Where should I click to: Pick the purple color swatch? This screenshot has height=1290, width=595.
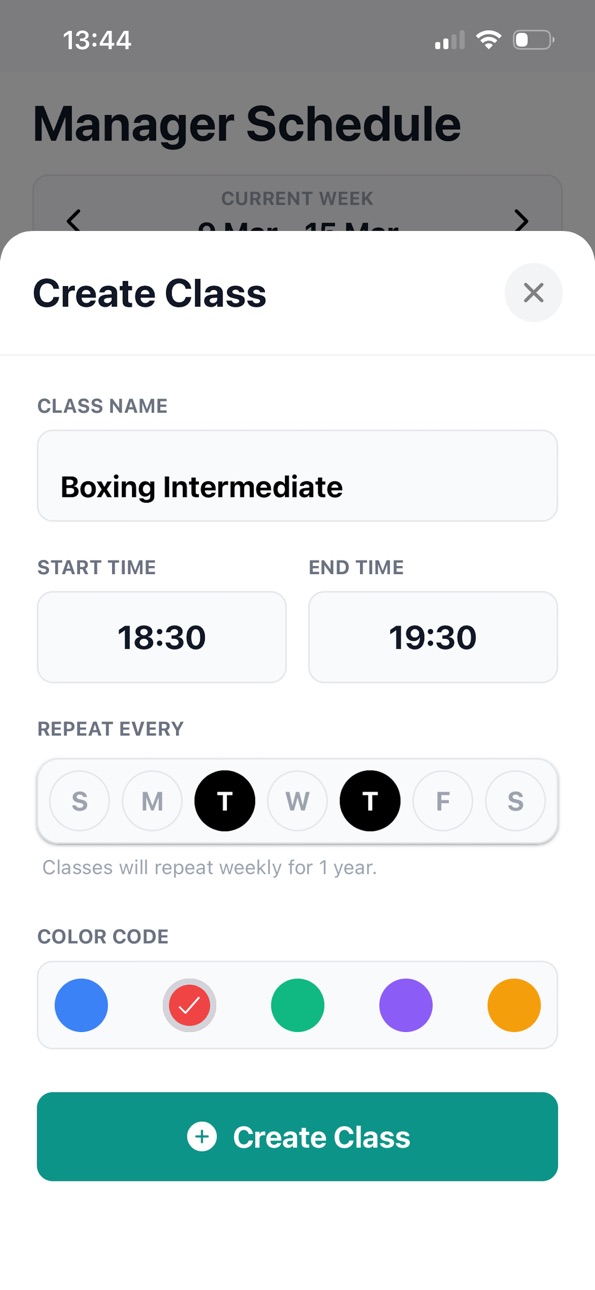click(406, 1005)
